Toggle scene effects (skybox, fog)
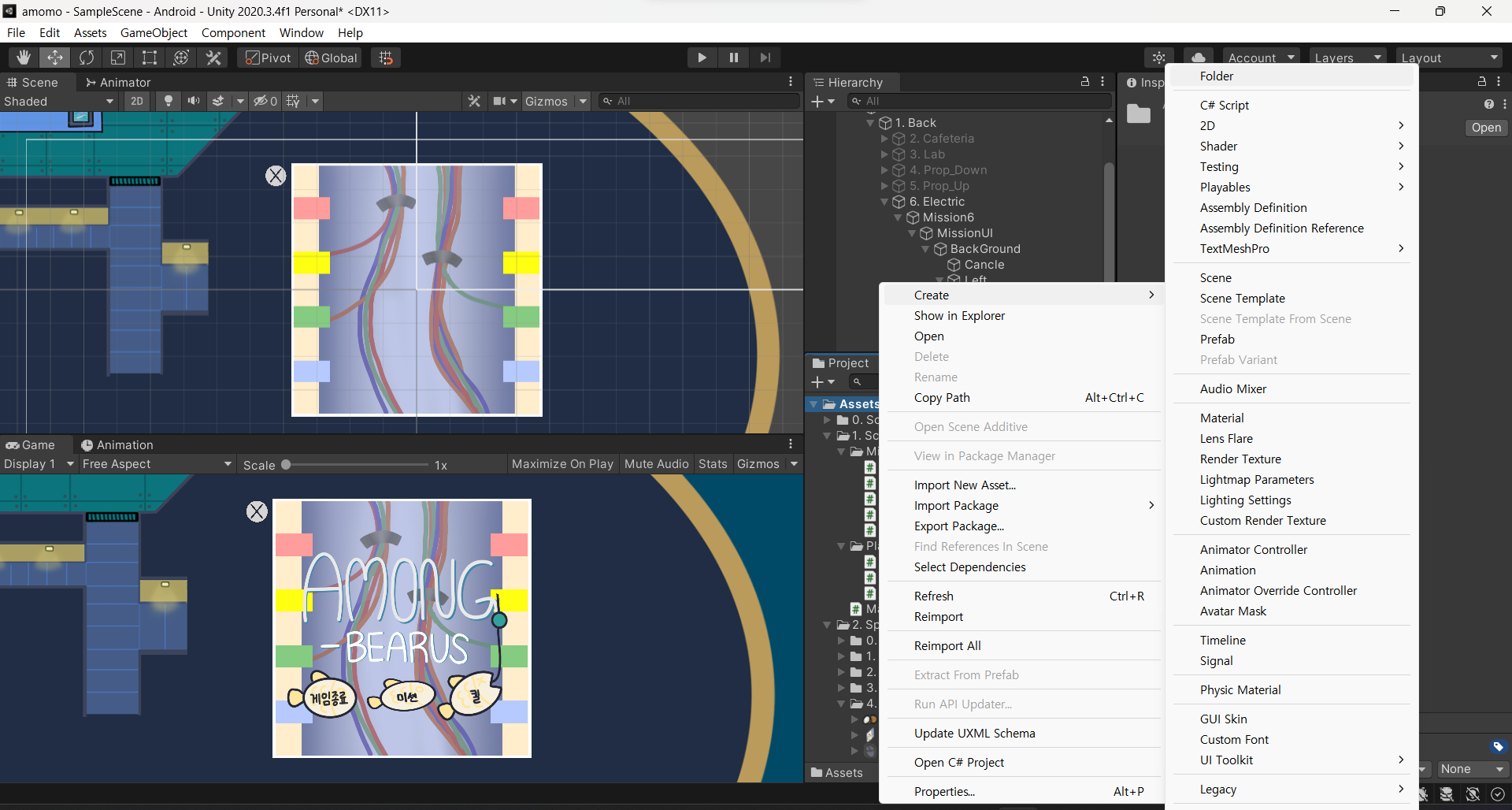 [x=219, y=101]
